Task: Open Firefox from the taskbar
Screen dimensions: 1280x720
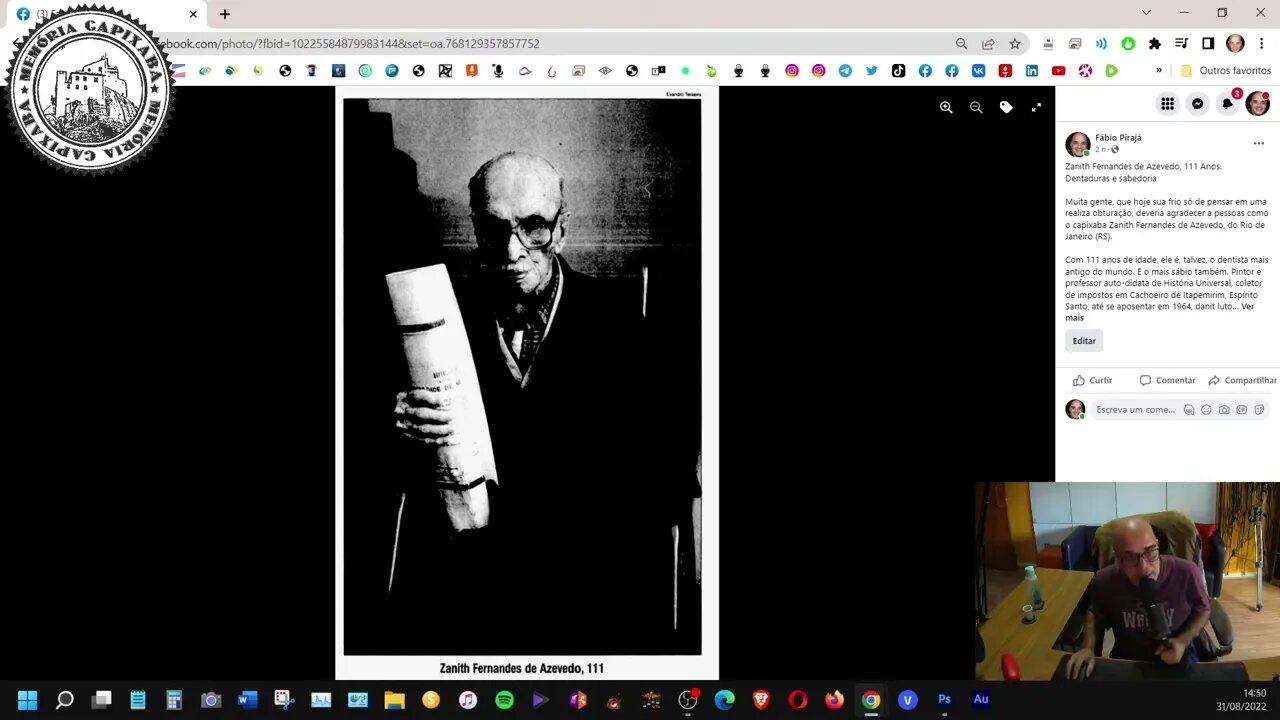Action: [x=834, y=700]
